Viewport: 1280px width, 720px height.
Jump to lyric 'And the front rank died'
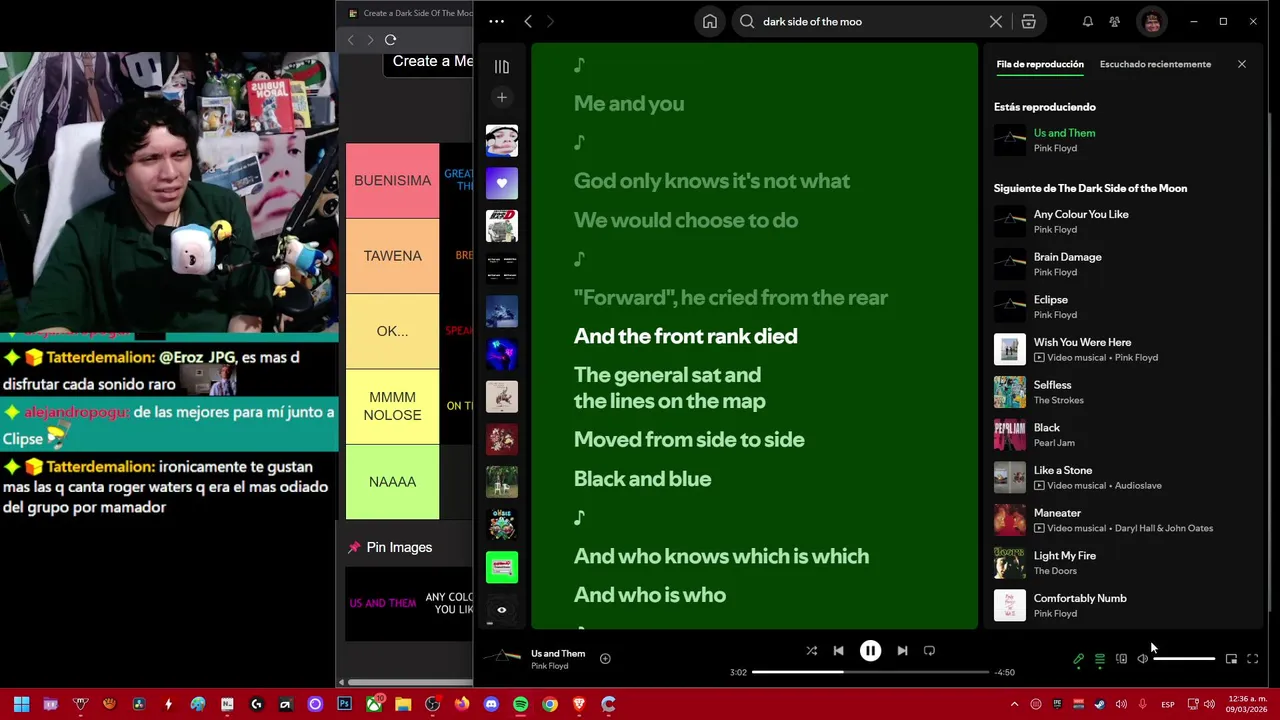tap(685, 336)
